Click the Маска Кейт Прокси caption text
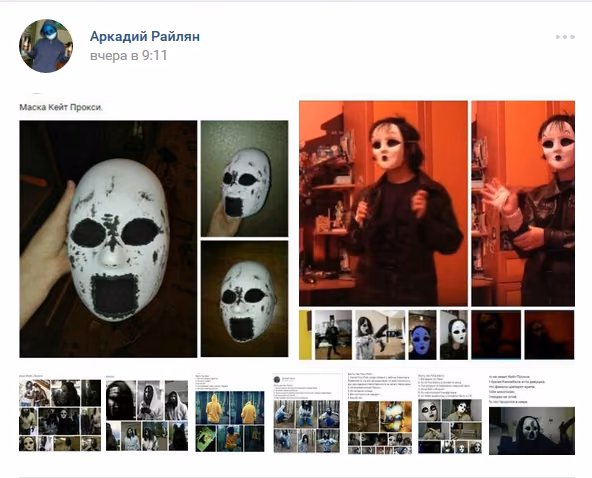592x478 pixels. pos(61,107)
